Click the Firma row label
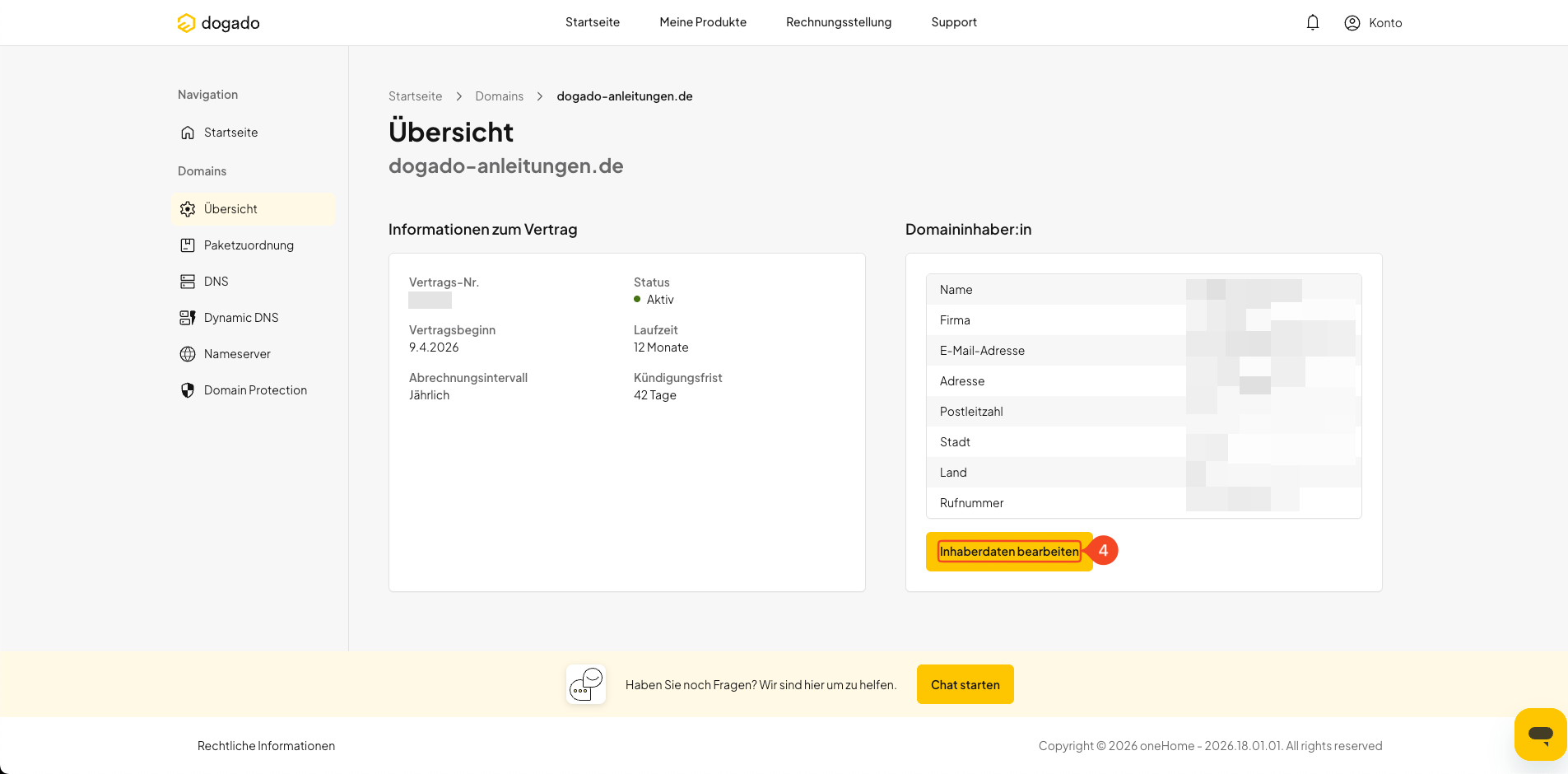The height and width of the screenshot is (774, 1568). pos(955,320)
